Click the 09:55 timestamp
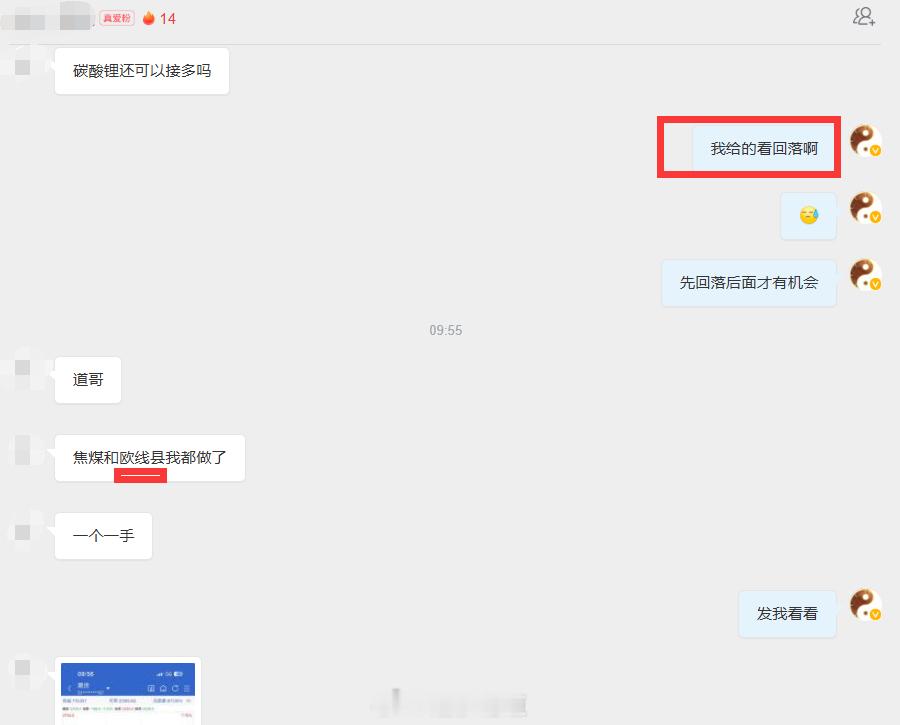Viewport: 900px width, 725px height. [x=445, y=331]
